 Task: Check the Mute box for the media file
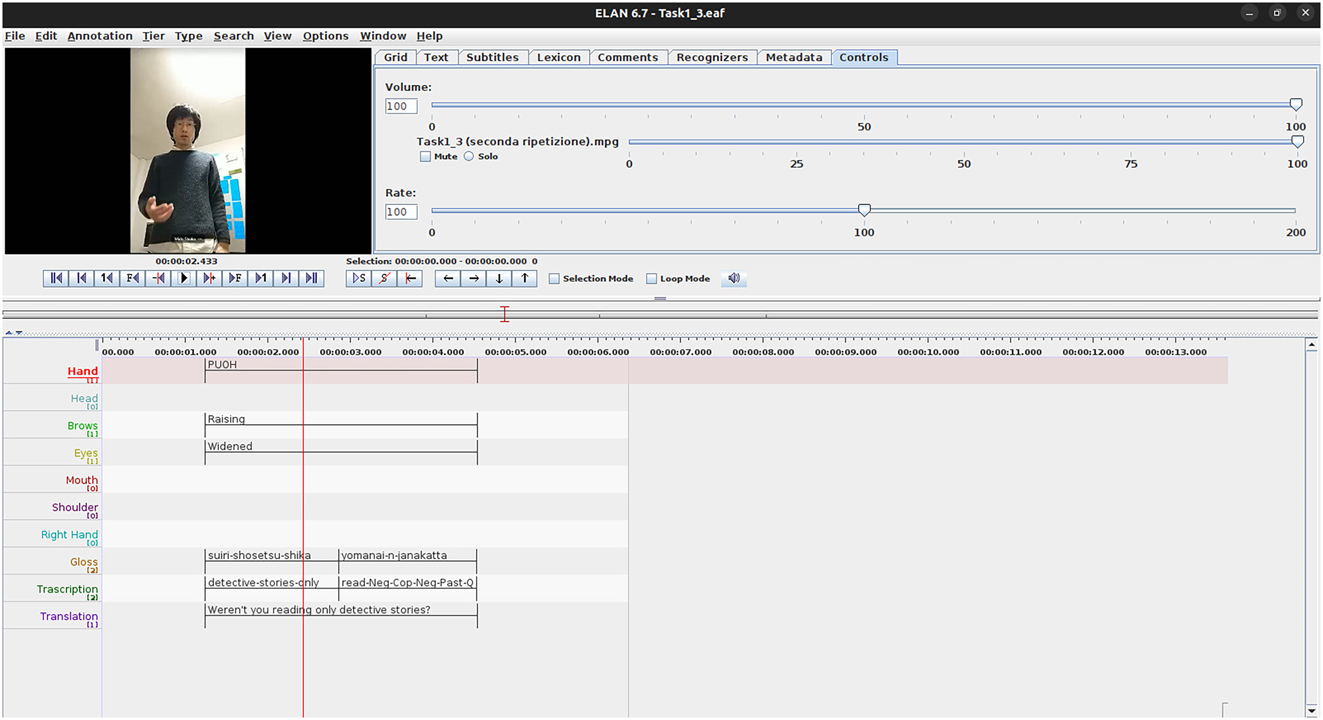pyautogui.click(x=425, y=157)
